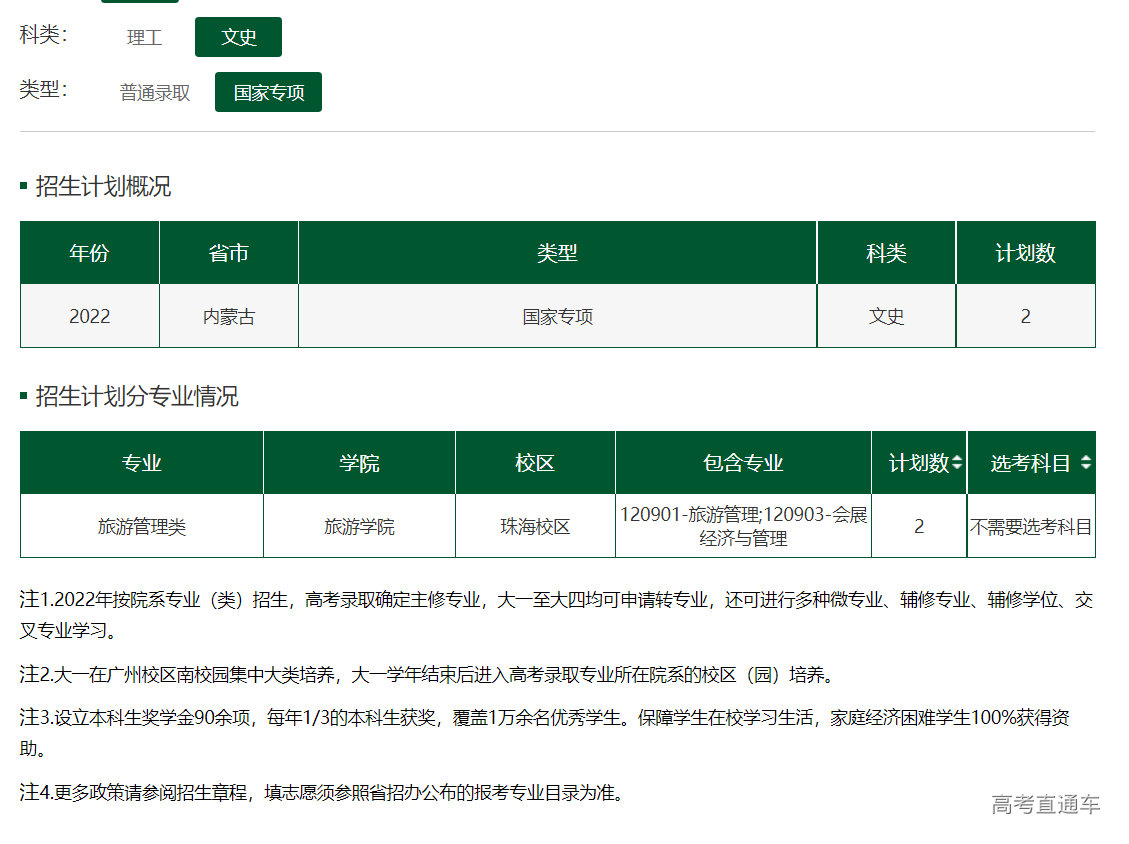Click the 专业 column header
The width and height of the screenshot is (1129, 844).
[142, 463]
